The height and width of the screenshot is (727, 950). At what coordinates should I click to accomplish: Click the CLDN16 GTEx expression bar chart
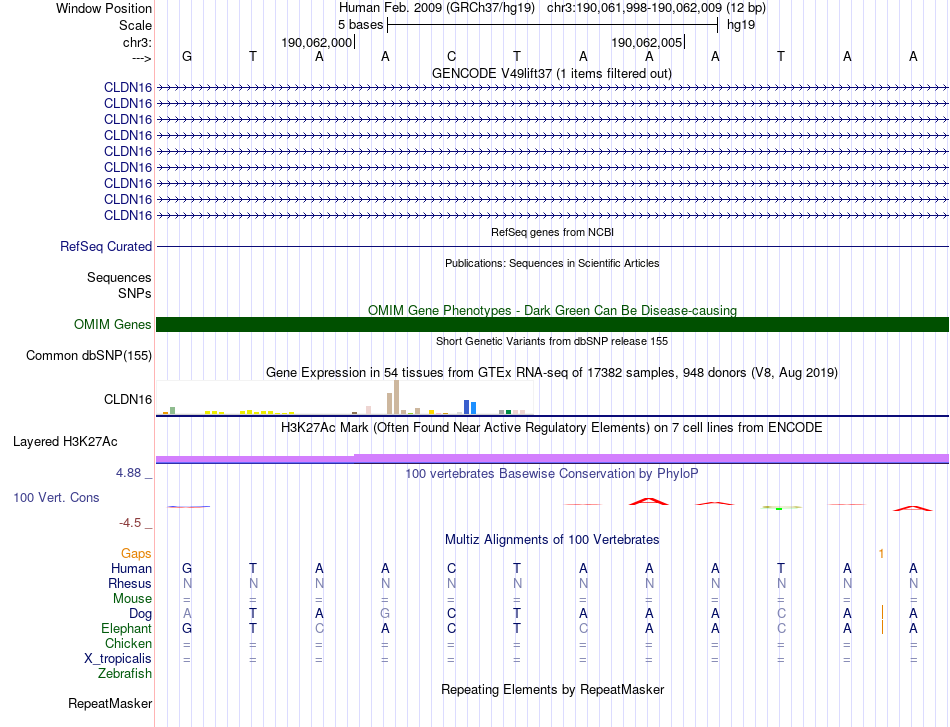(345, 398)
